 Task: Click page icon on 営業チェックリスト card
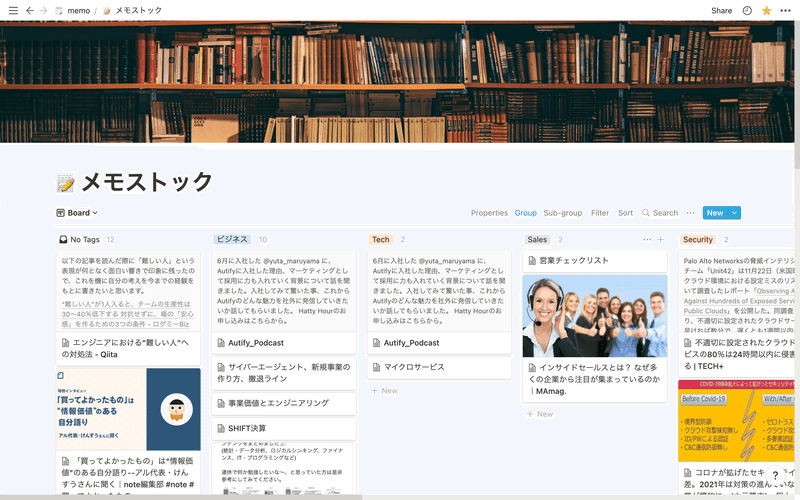[532, 261]
